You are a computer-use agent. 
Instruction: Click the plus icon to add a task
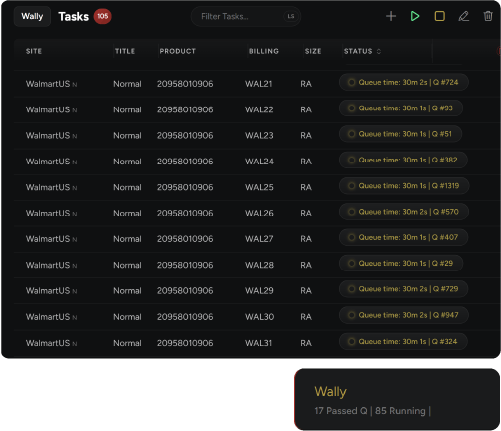(x=391, y=16)
